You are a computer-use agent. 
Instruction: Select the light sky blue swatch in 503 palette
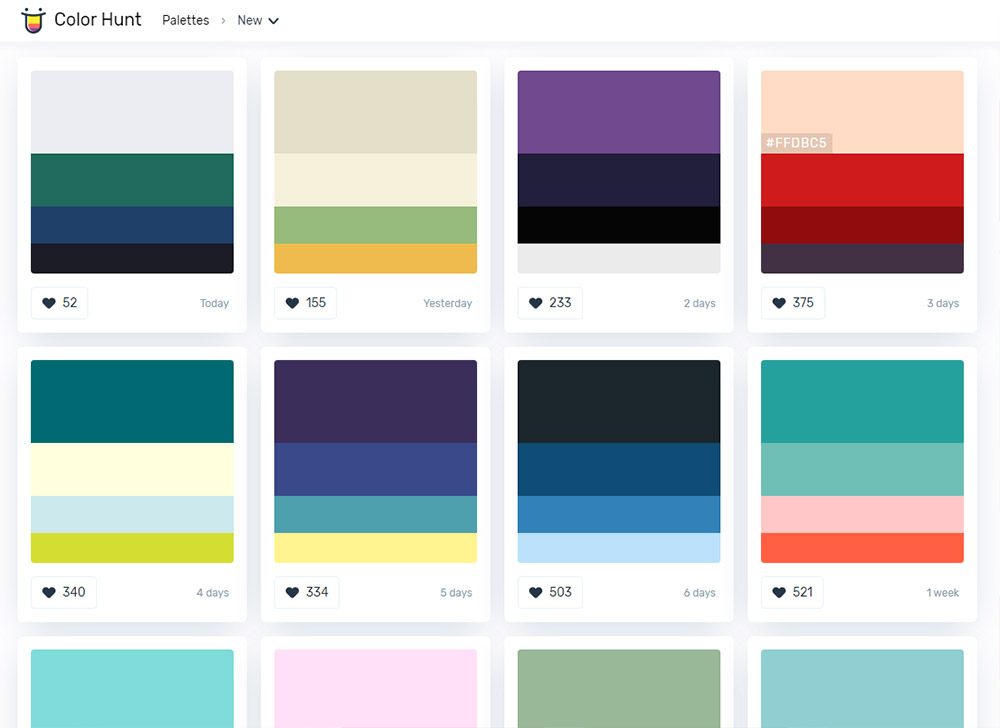[619, 548]
